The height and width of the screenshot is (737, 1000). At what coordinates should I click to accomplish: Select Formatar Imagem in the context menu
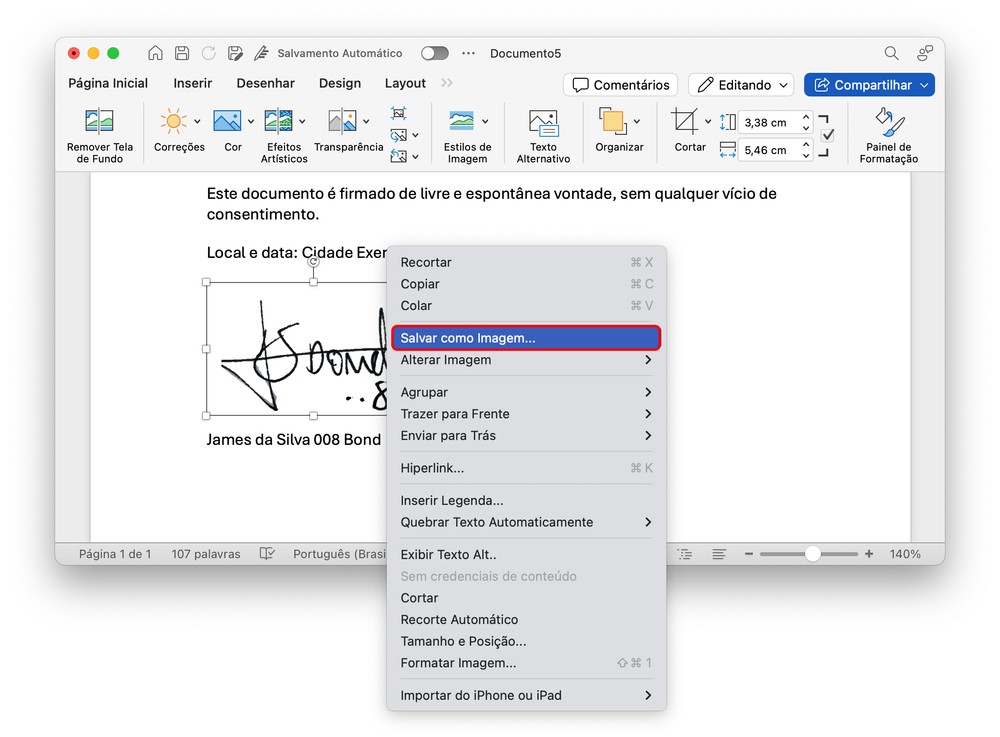[458, 663]
